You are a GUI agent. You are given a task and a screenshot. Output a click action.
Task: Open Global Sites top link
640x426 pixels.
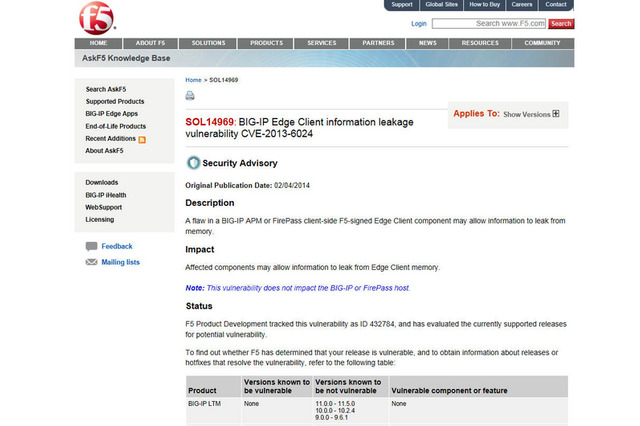(x=442, y=4)
